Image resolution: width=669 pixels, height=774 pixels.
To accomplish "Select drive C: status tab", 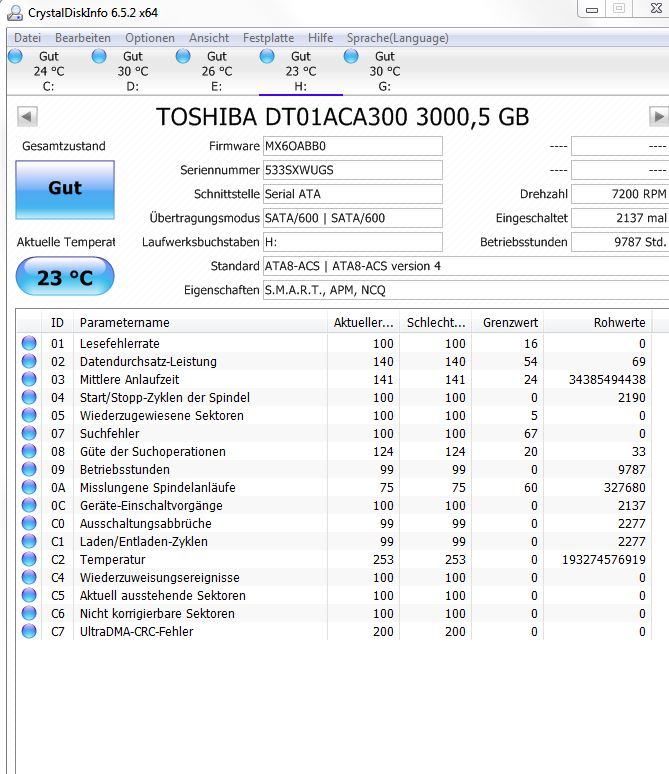I will point(48,71).
